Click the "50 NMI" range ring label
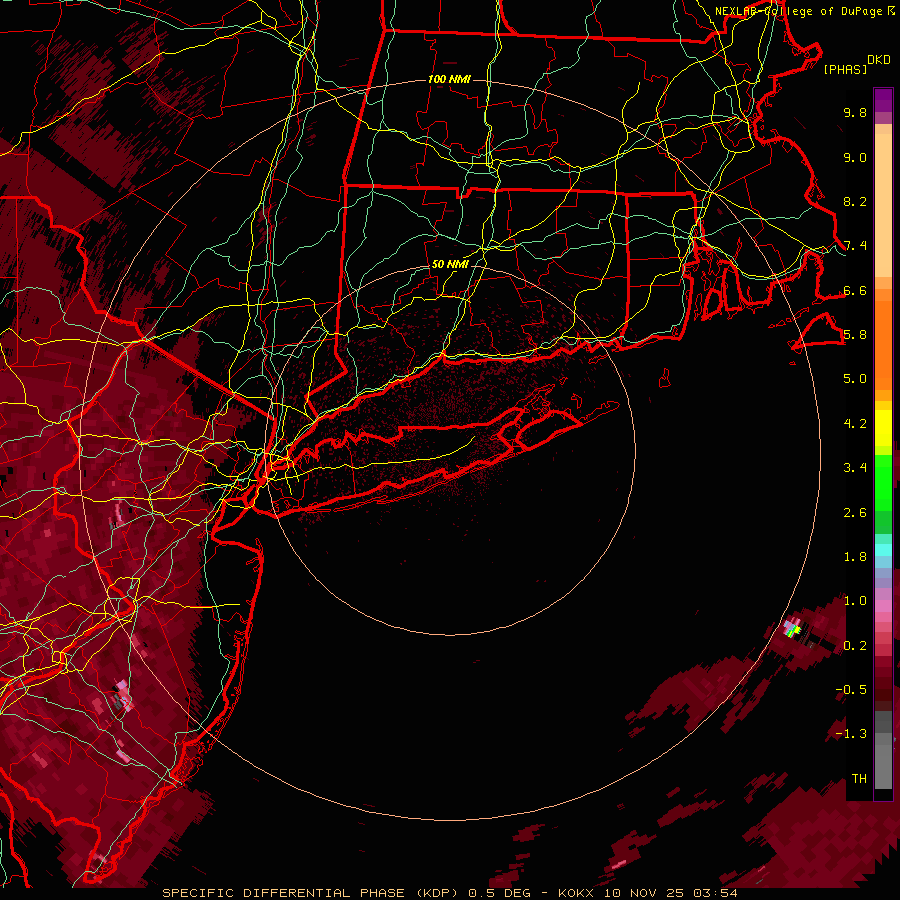 tap(450, 264)
